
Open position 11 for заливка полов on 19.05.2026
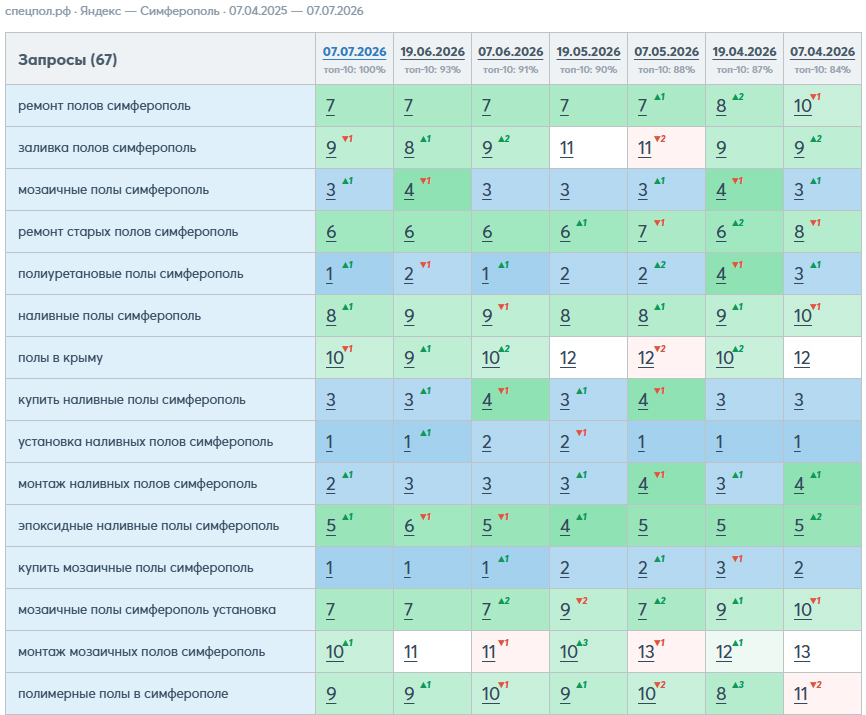566,148
